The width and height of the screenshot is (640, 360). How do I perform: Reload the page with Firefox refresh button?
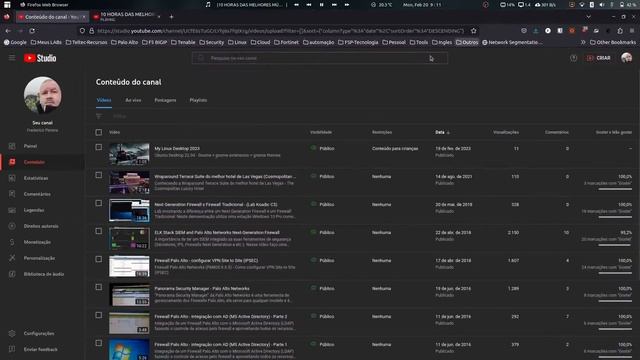click(32, 31)
